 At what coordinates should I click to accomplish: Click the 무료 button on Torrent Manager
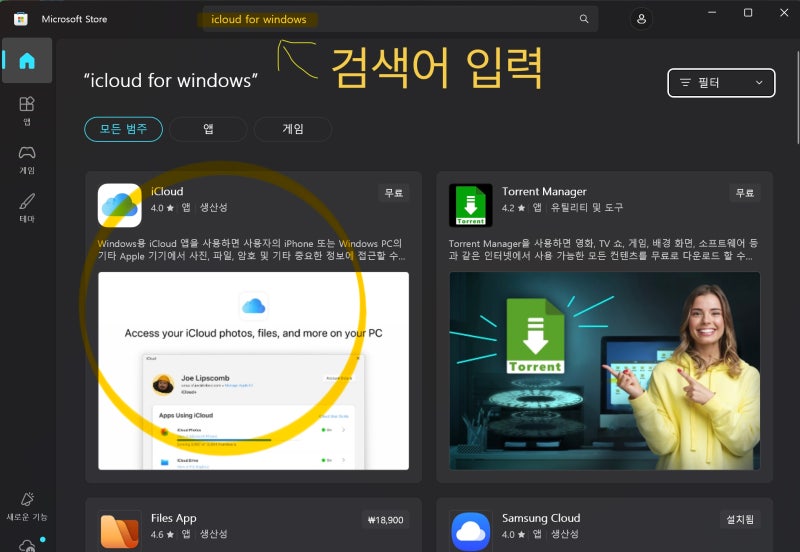click(744, 193)
